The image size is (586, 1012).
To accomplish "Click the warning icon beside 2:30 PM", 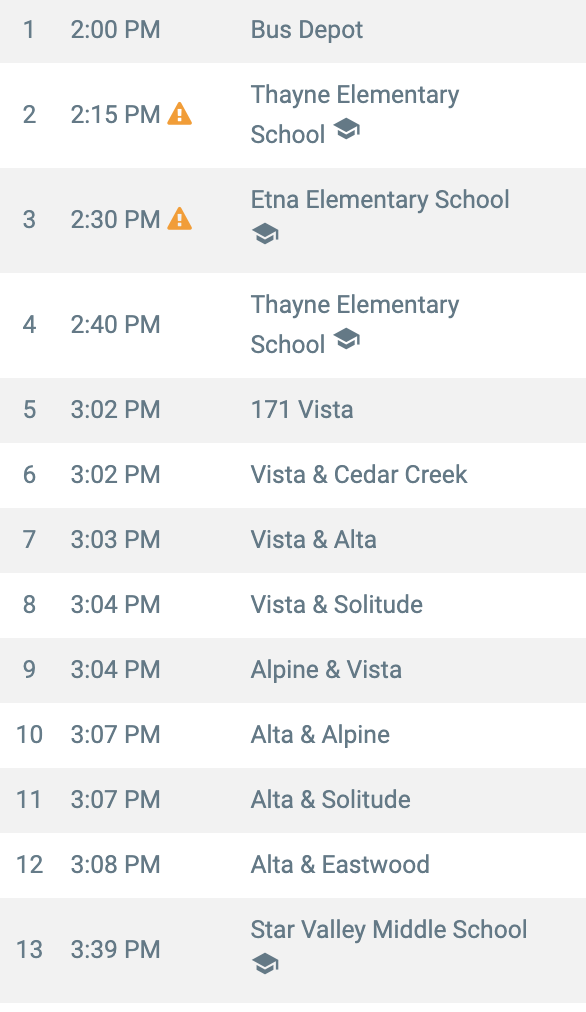I will (179, 219).
